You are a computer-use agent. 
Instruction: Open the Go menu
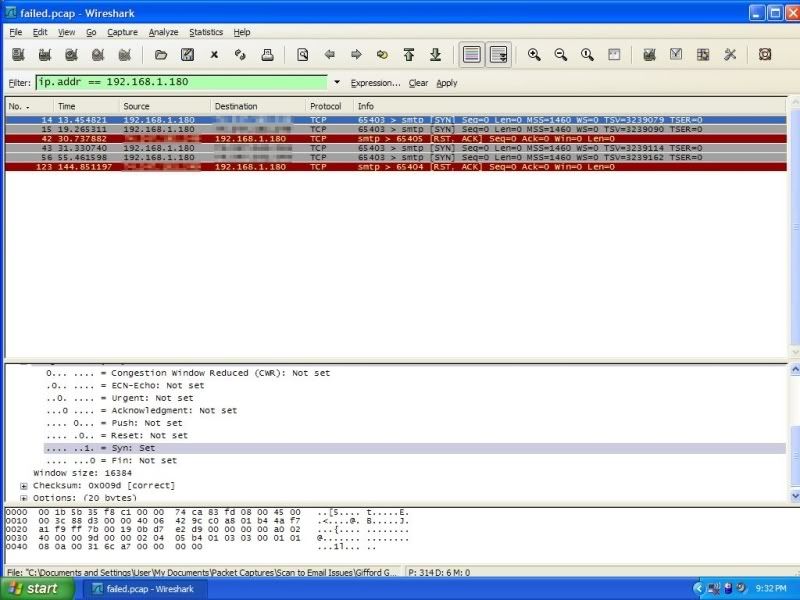click(x=91, y=32)
